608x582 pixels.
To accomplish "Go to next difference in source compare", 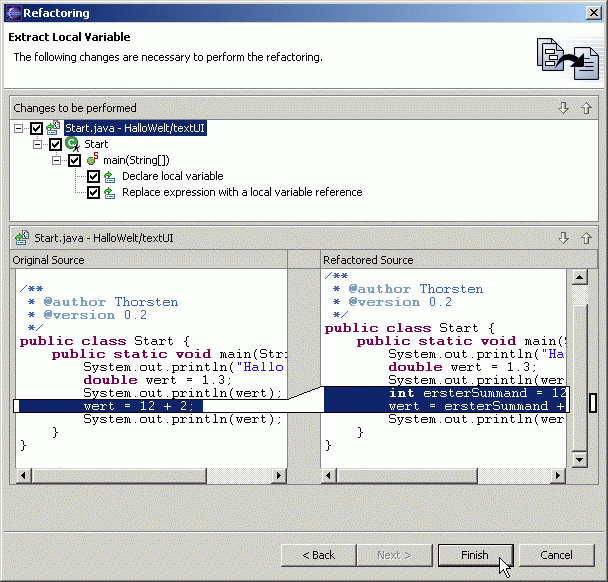I will [x=564, y=238].
